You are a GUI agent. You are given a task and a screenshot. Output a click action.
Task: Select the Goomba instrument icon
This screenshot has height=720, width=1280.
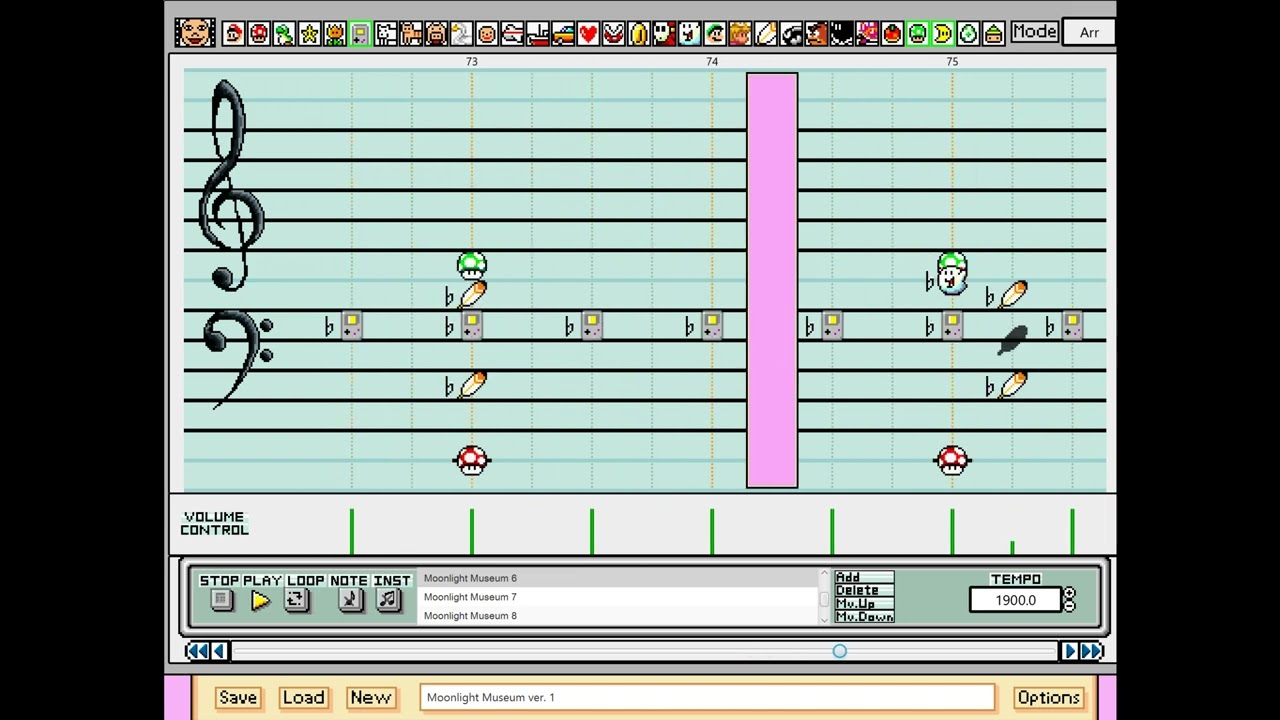pos(816,34)
